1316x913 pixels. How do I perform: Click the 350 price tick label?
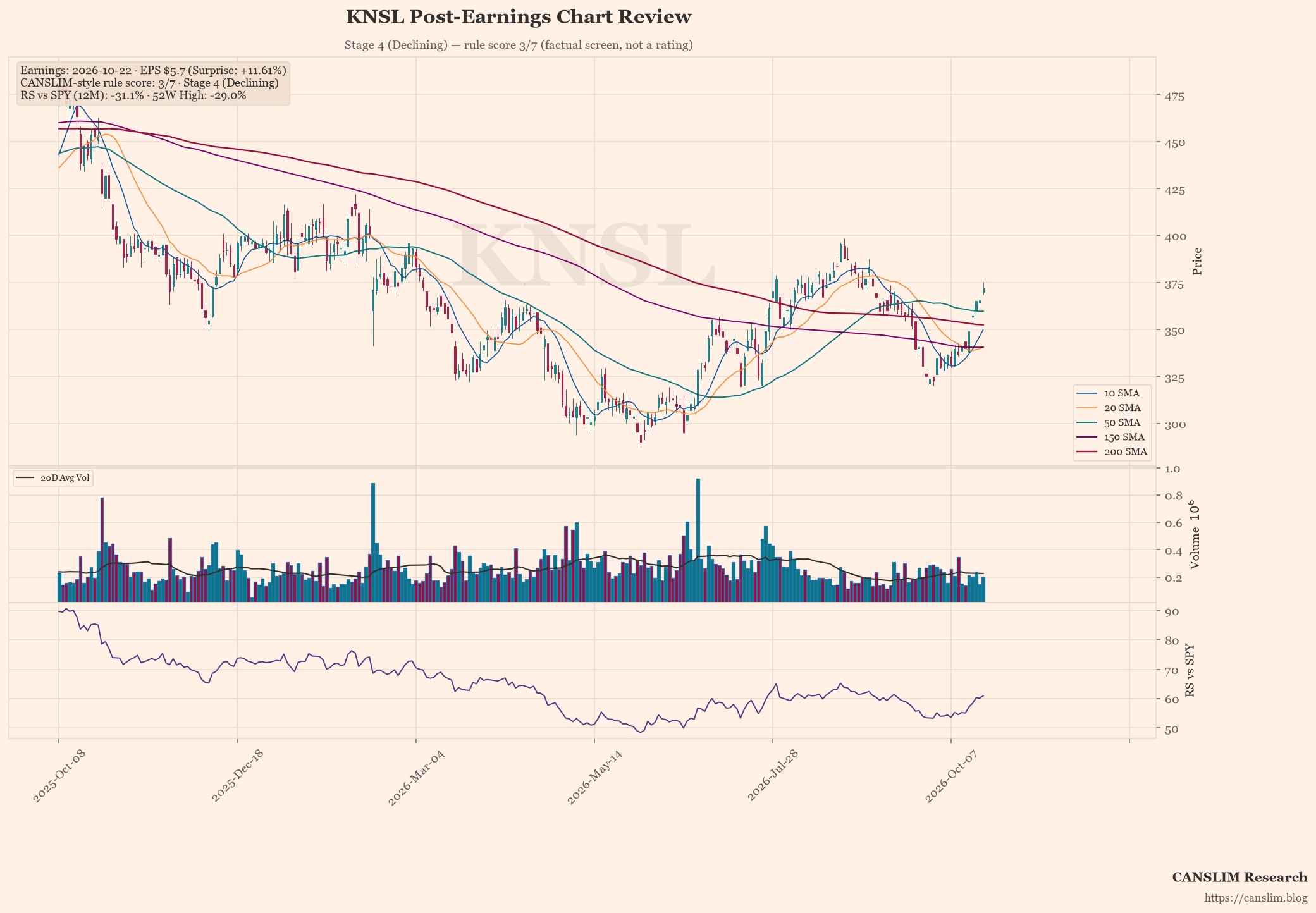point(1174,331)
